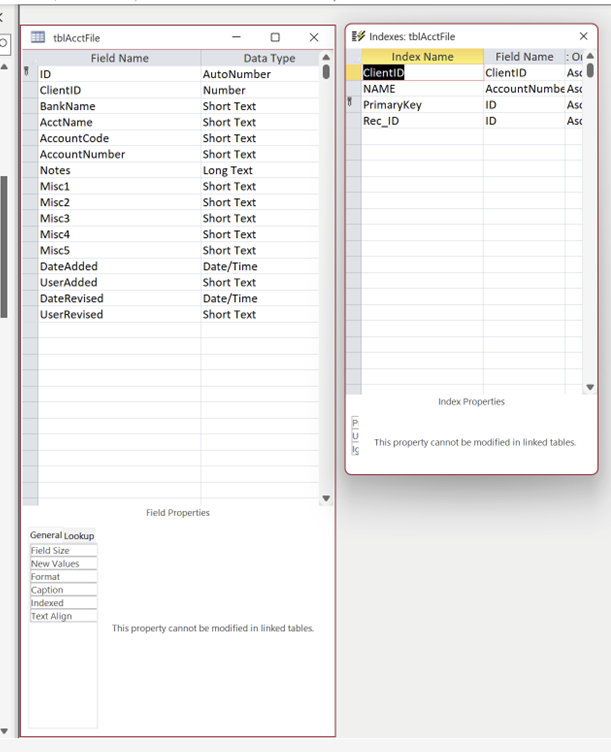Select the AcctName field name
This screenshot has width=611, height=752.
(119, 122)
